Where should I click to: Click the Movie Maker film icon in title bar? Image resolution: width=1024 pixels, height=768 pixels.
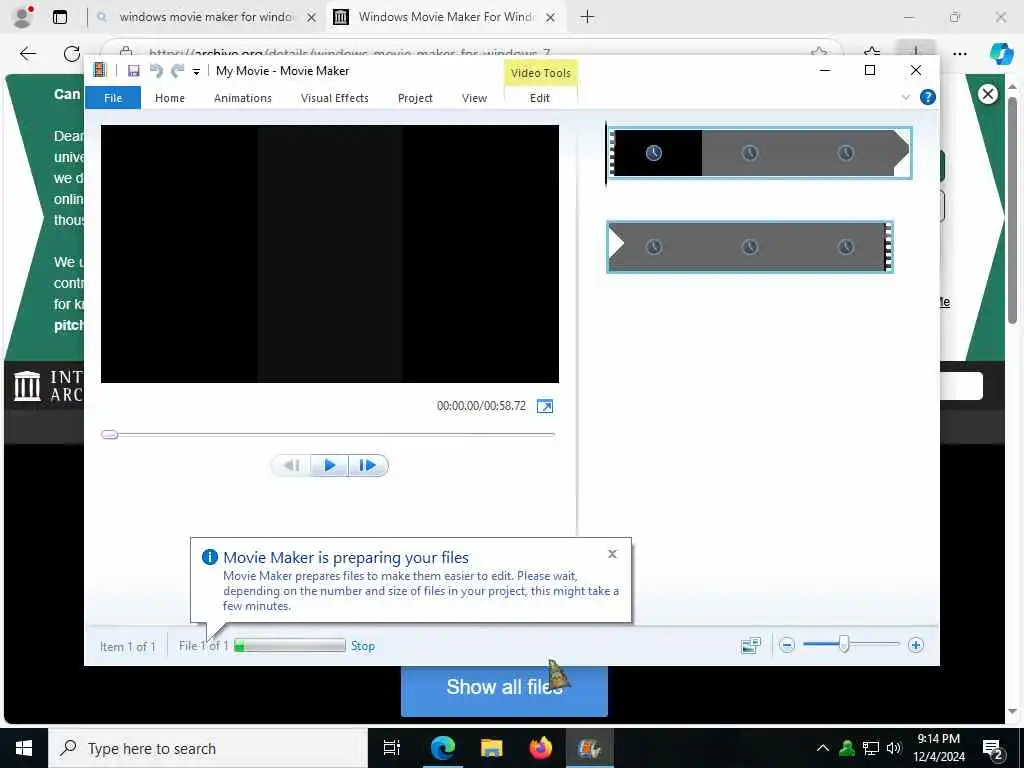click(99, 70)
